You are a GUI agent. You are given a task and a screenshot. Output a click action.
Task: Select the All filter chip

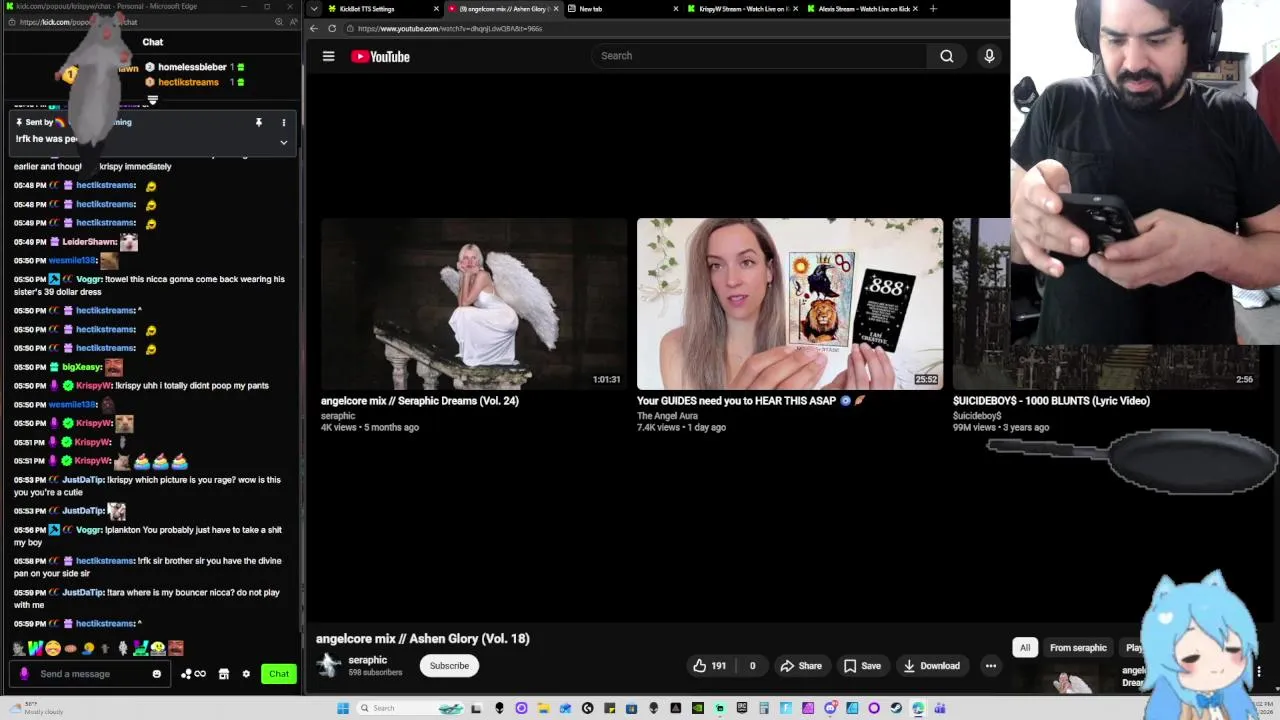coord(1025,648)
